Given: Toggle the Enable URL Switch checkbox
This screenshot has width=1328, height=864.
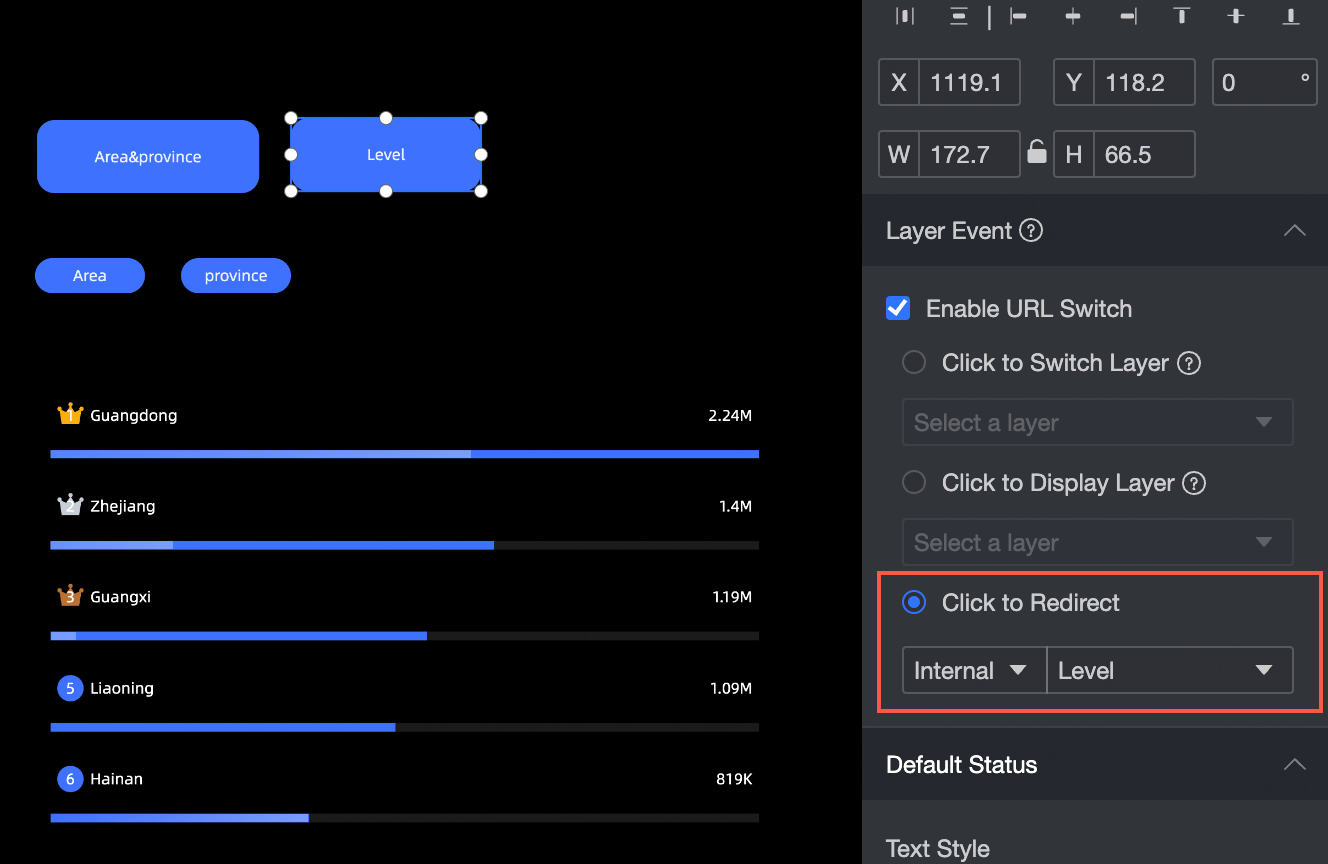Looking at the screenshot, I should 898,308.
